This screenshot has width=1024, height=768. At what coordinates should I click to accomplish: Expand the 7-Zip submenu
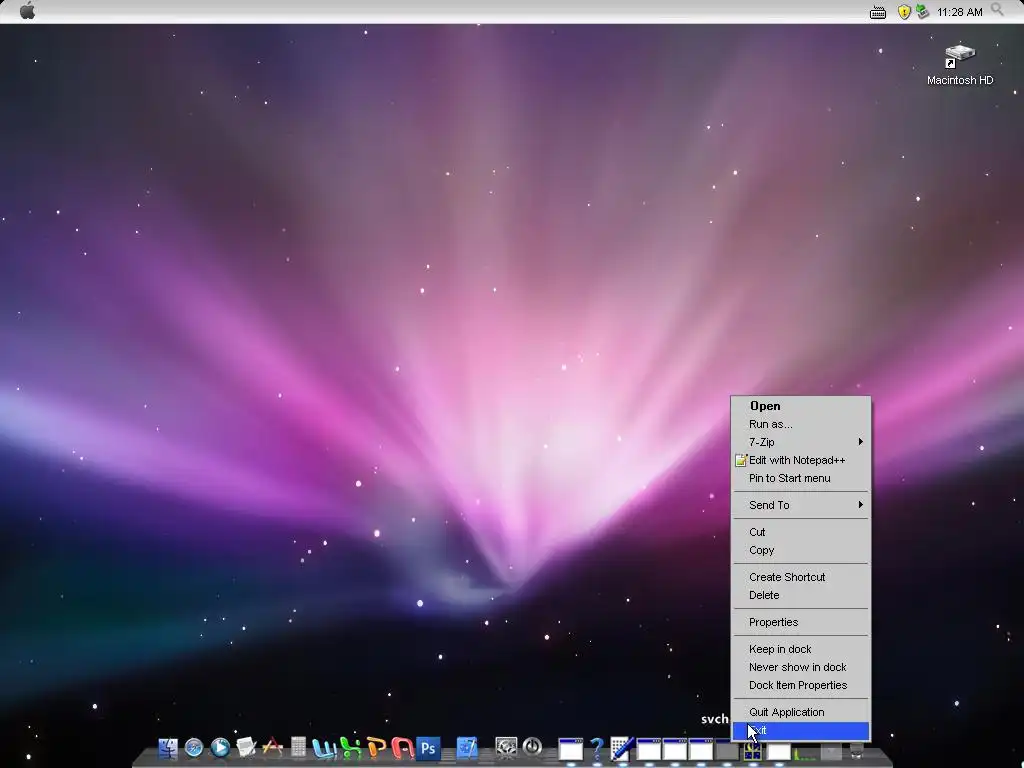801,442
